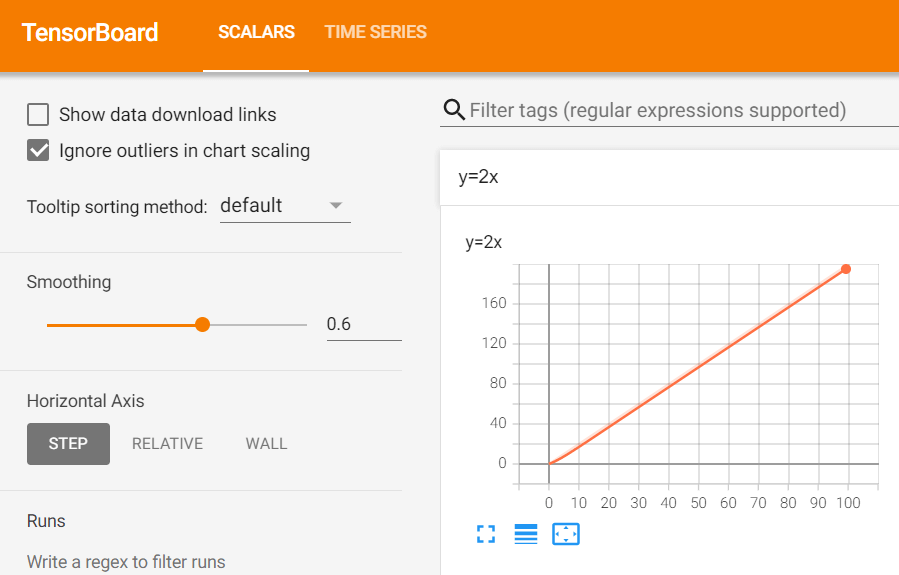Click the TensorBoard logo title
Viewport: 899px width, 575px height.
point(90,33)
